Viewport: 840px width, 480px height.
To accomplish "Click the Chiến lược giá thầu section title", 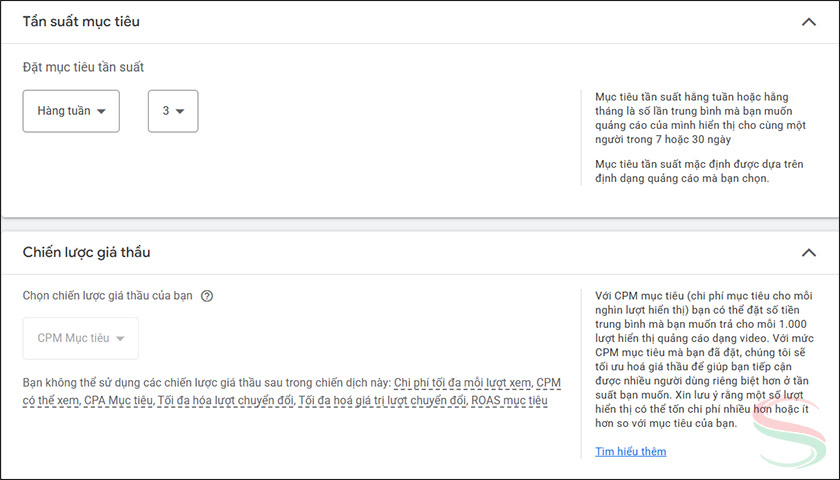I will tap(87, 252).
